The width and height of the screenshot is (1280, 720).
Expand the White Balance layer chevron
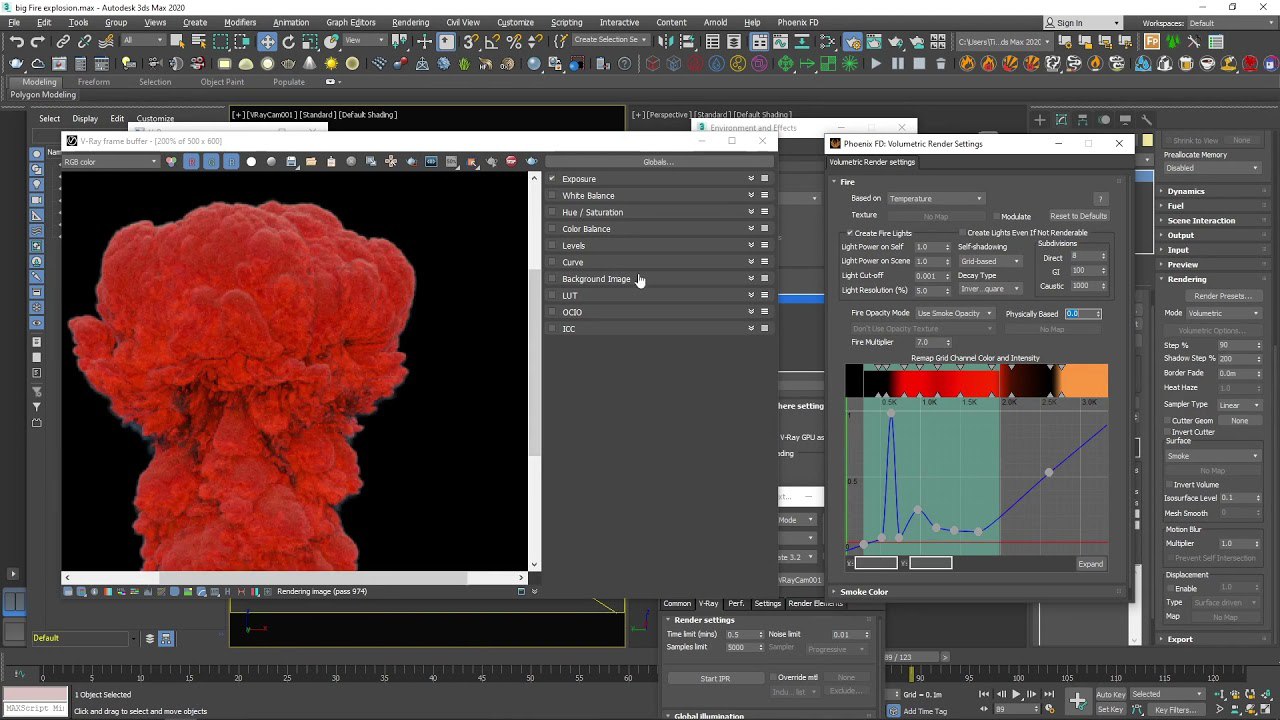point(751,195)
